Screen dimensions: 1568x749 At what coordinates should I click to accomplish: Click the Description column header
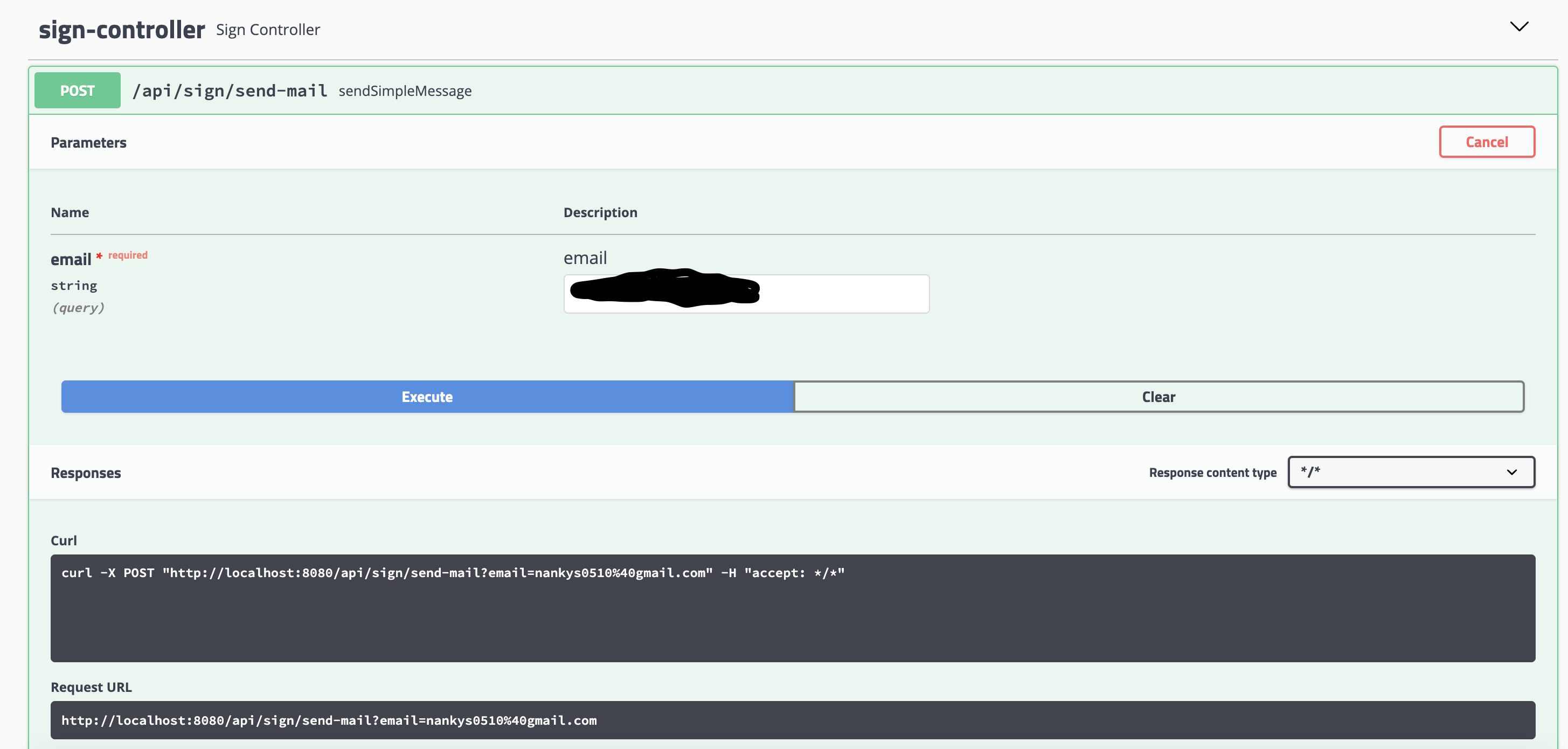click(600, 212)
